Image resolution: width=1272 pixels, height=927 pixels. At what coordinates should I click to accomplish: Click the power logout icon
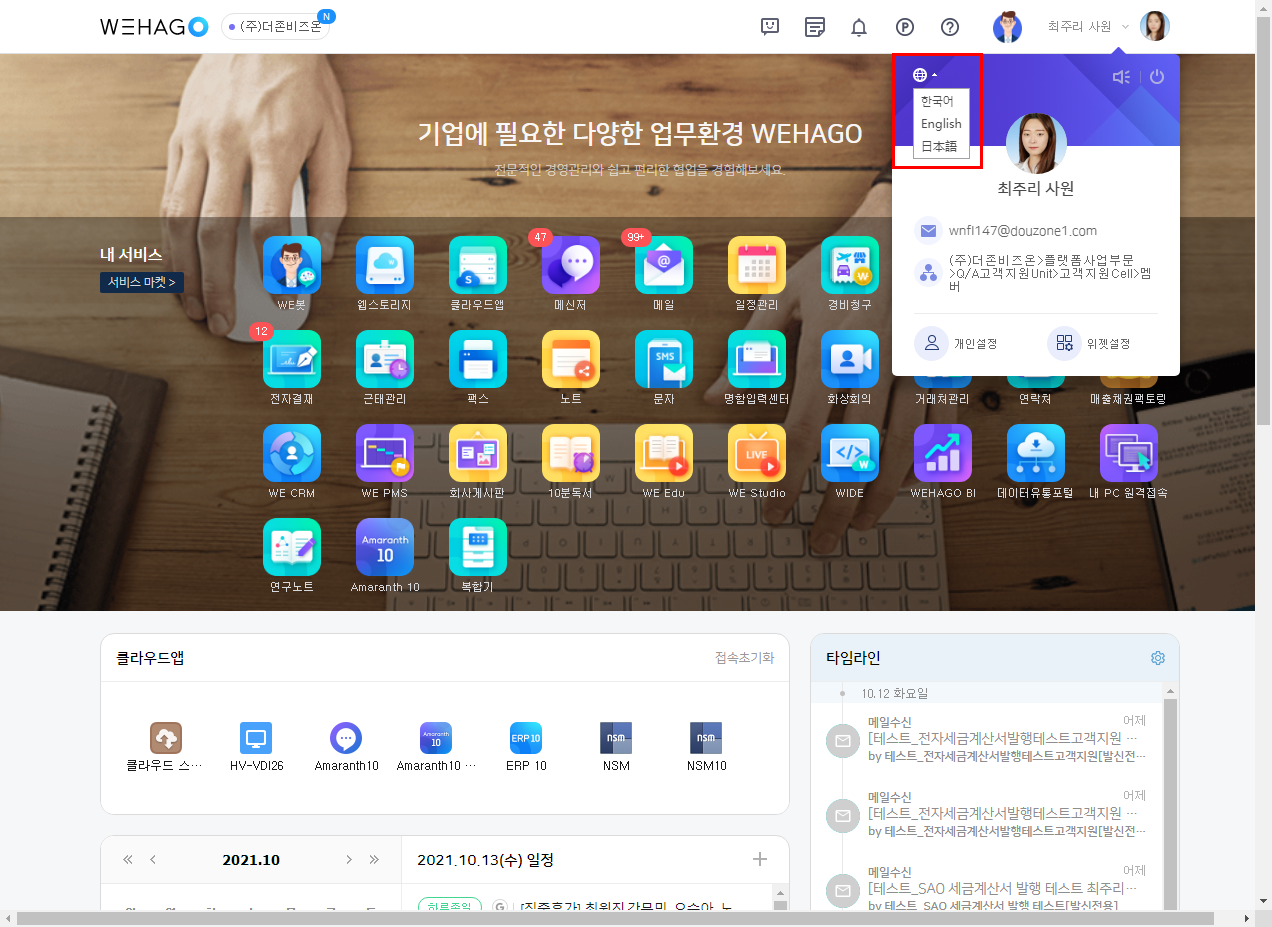coord(1157,77)
